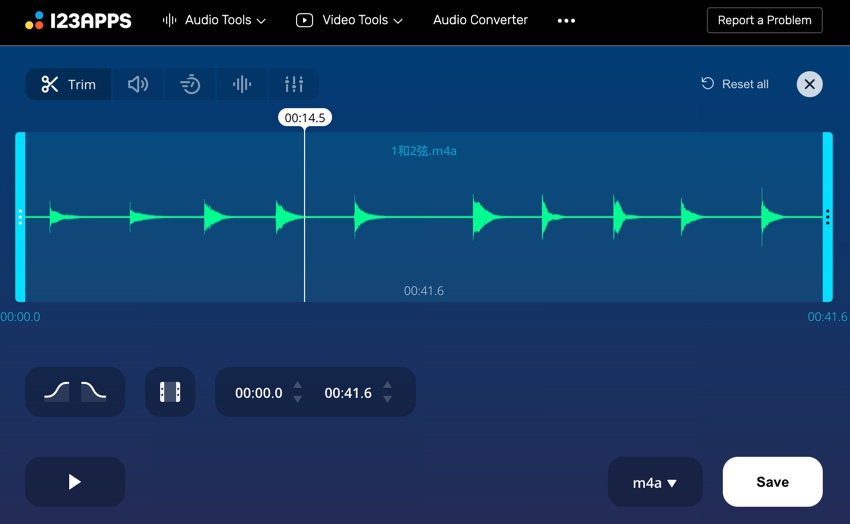
Task: Open the m4a format dropdown
Action: point(655,482)
